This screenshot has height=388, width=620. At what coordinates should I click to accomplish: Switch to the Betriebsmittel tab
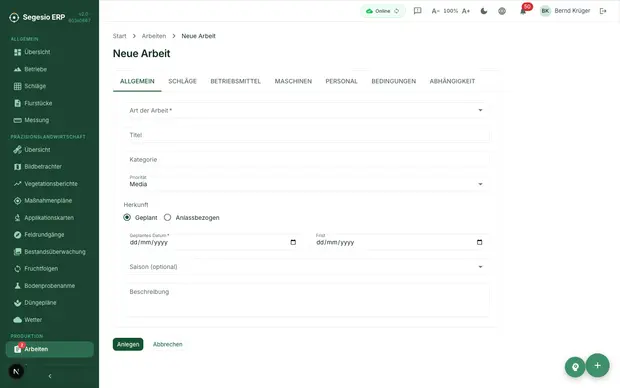[236, 81]
